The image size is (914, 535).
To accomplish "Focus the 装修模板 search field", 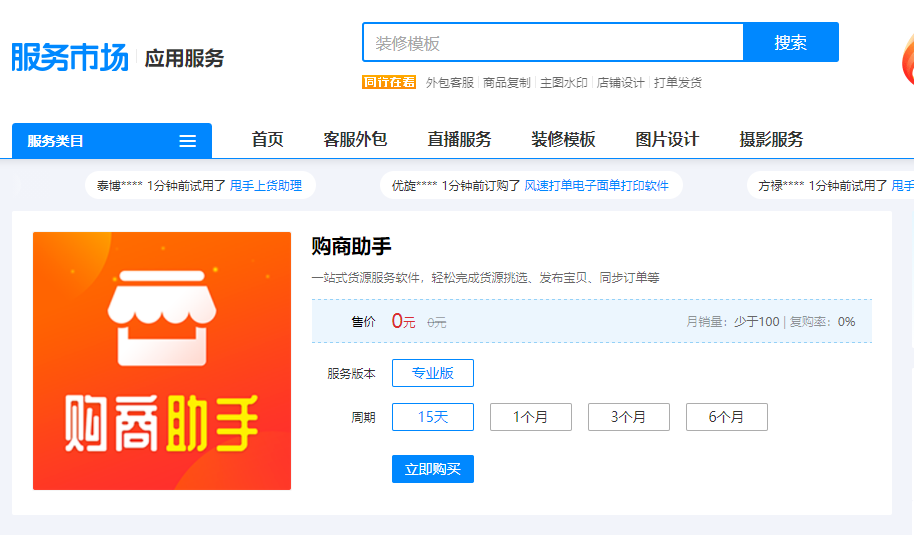I will pos(553,43).
